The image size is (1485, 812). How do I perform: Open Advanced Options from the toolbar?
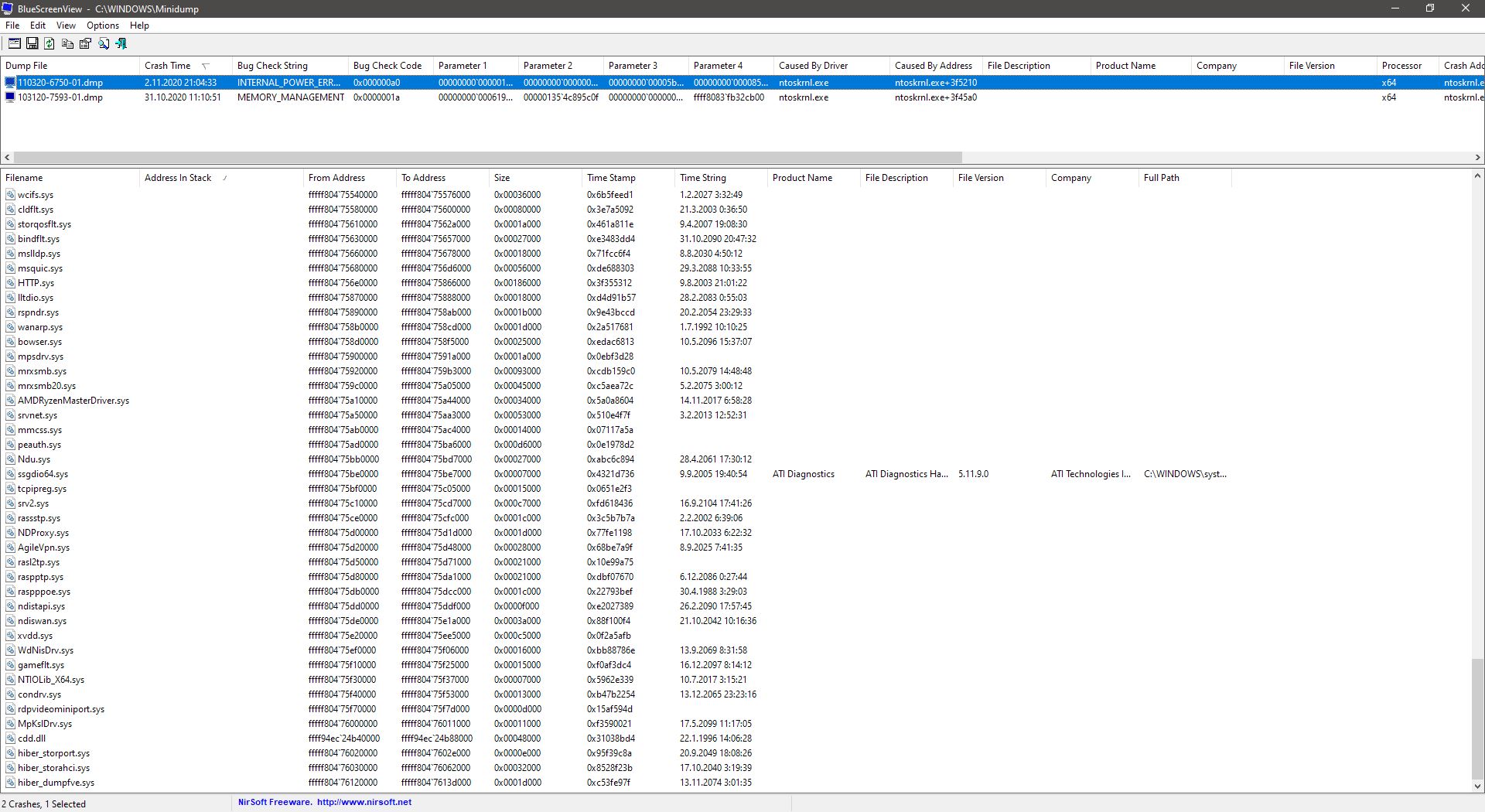(15, 44)
